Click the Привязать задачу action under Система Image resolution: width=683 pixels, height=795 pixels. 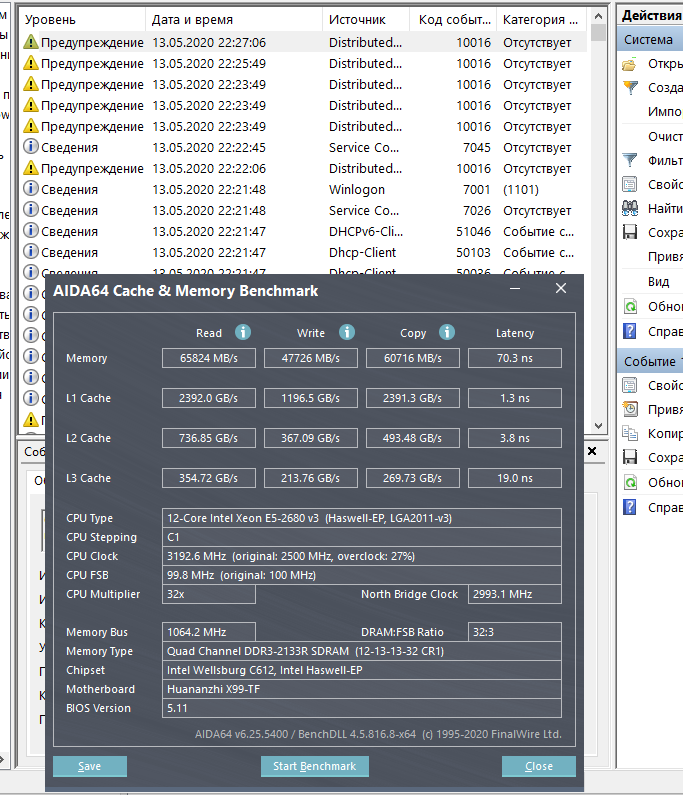(x=665, y=257)
